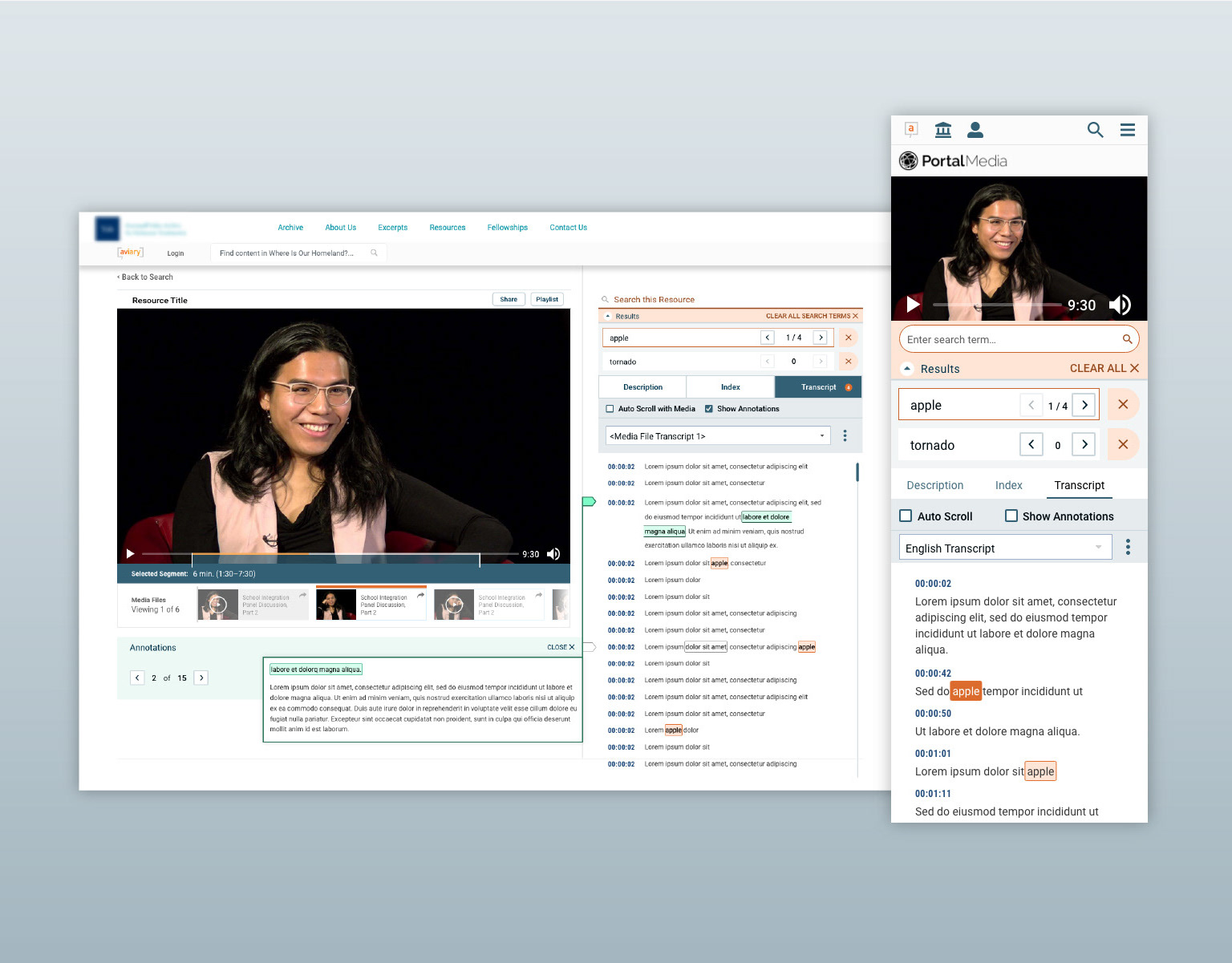Screen dimensions: 1232x963
Task: Select the third media file thumbnail
Action: [x=454, y=605]
